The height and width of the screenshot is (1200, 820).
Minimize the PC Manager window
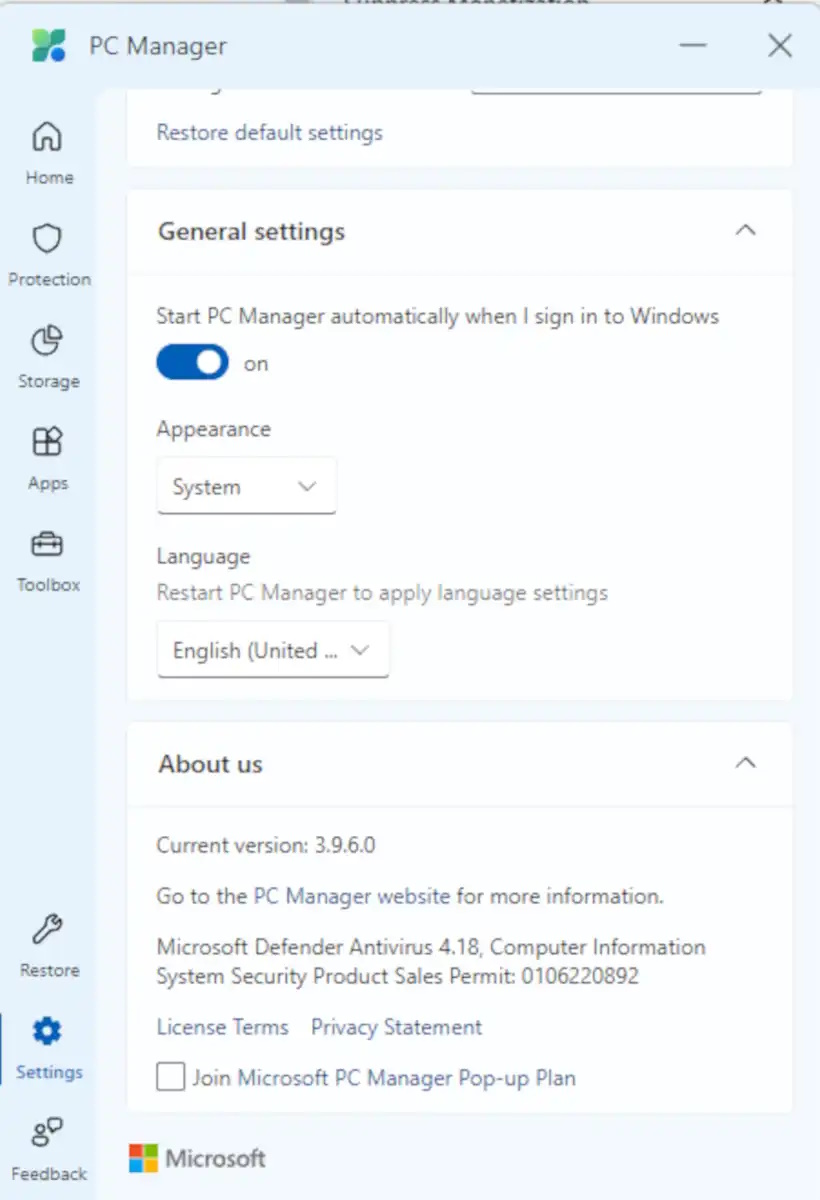point(694,46)
